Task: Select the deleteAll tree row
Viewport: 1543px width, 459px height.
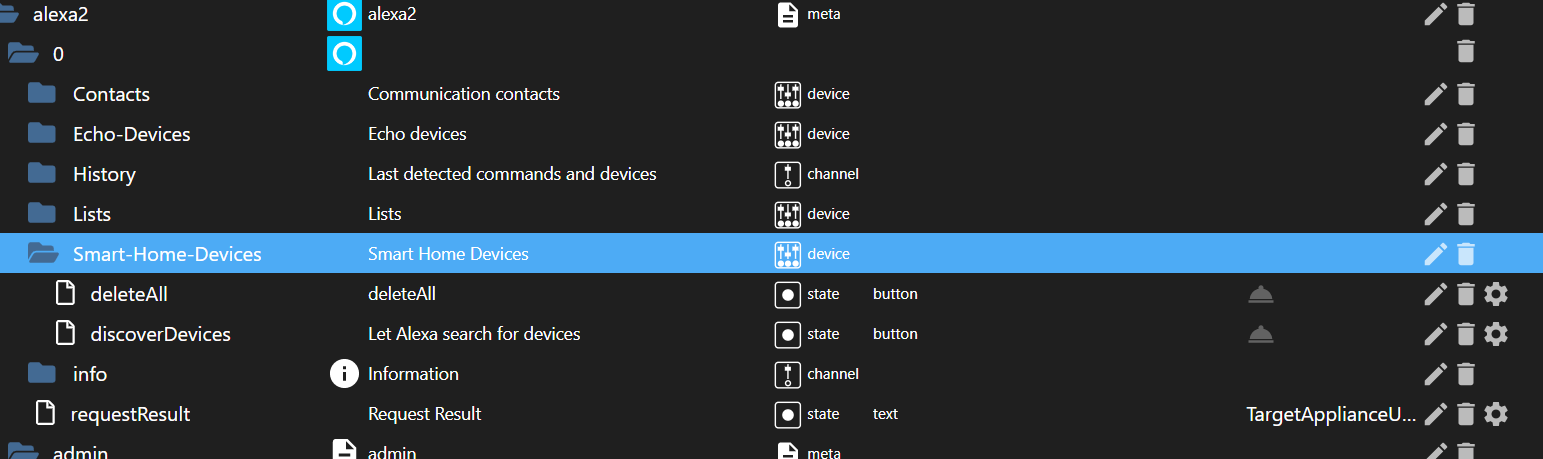Action: (x=771, y=294)
